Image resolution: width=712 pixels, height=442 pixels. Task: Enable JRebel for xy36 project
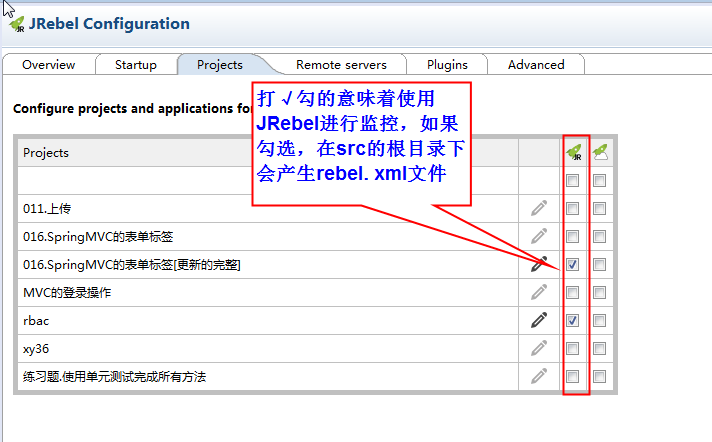click(x=573, y=348)
